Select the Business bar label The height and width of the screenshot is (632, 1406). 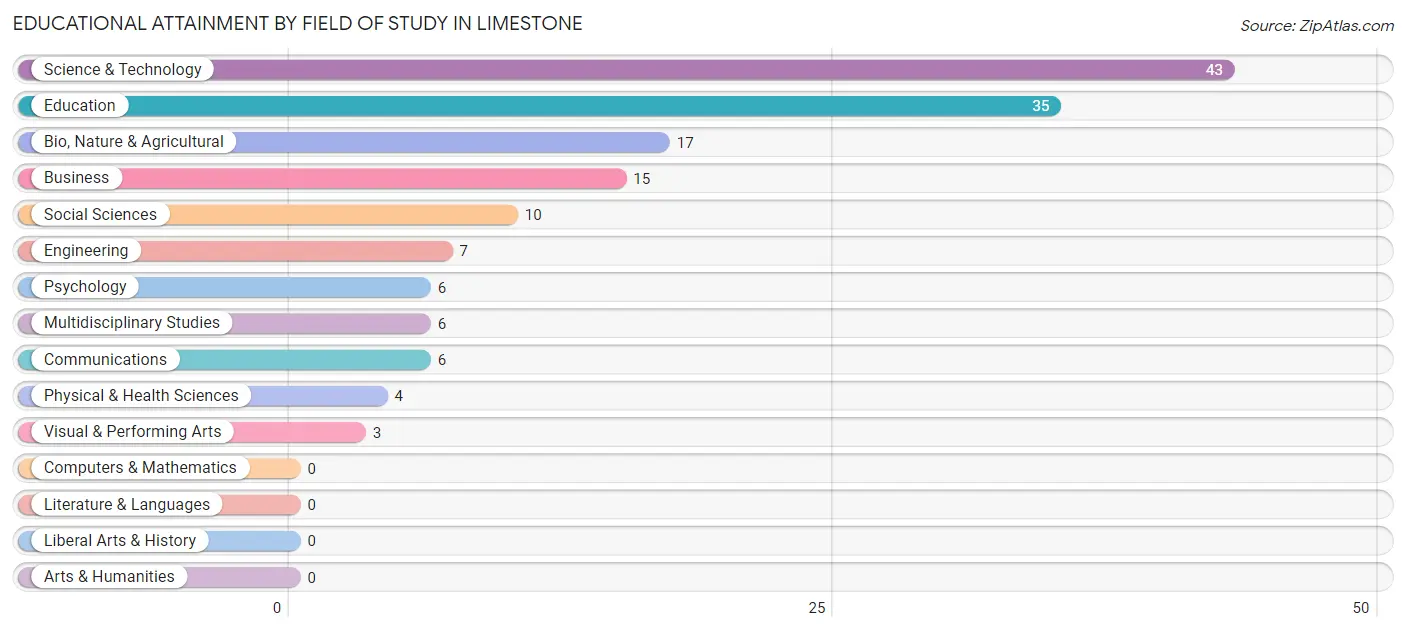click(x=76, y=178)
